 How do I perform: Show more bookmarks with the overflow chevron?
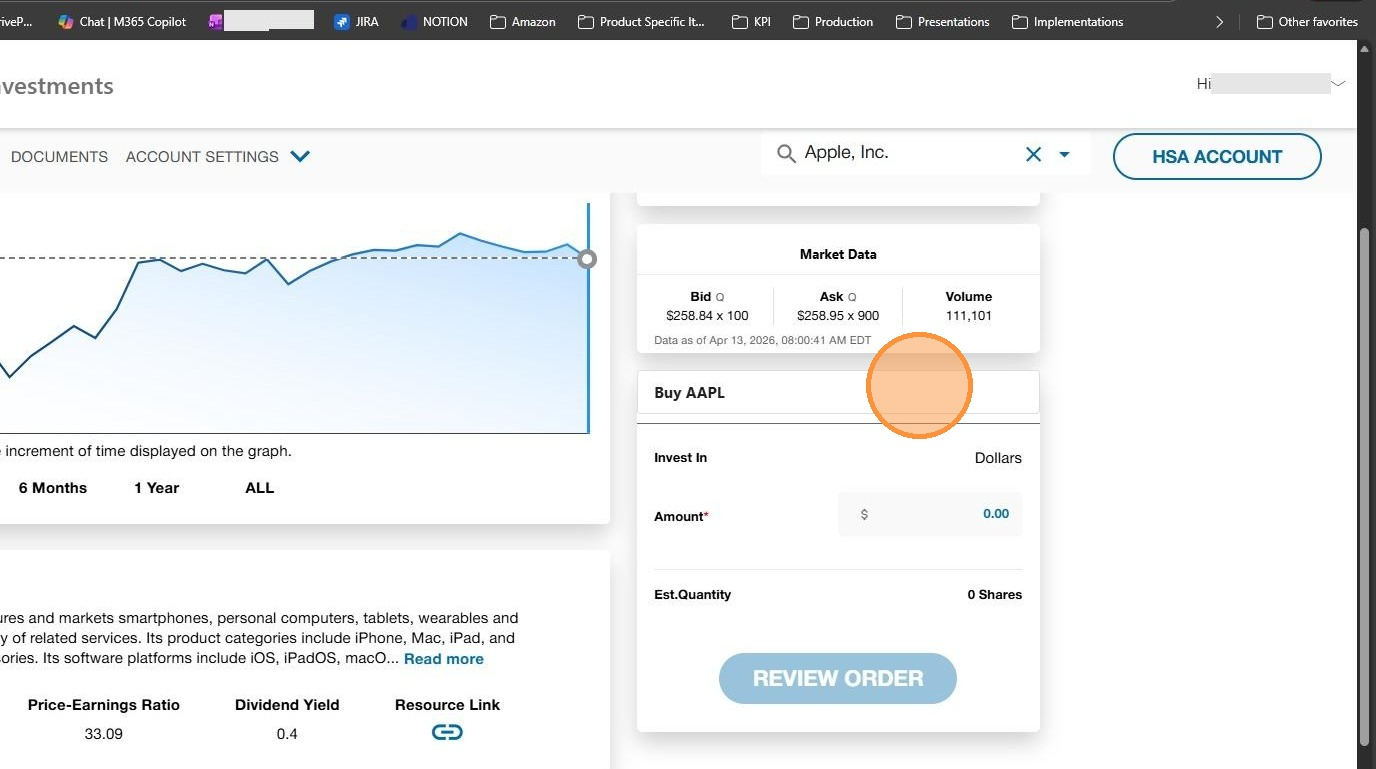[x=1219, y=21]
